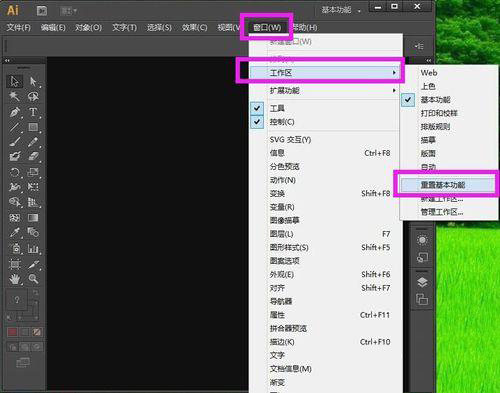500x393 pixels.
Task: Select the Rotate tool
Action: 14,172
